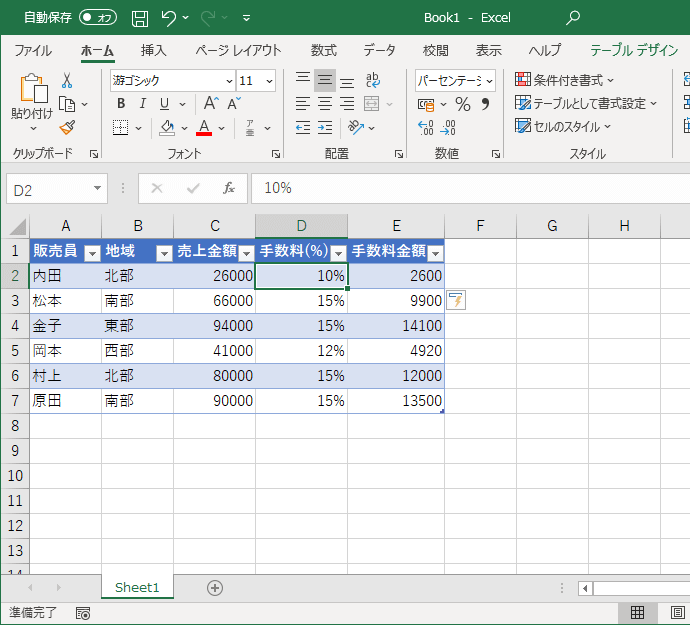Click the Copy icon
Image resolution: width=690 pixels, height=625 pixels.
67,104
